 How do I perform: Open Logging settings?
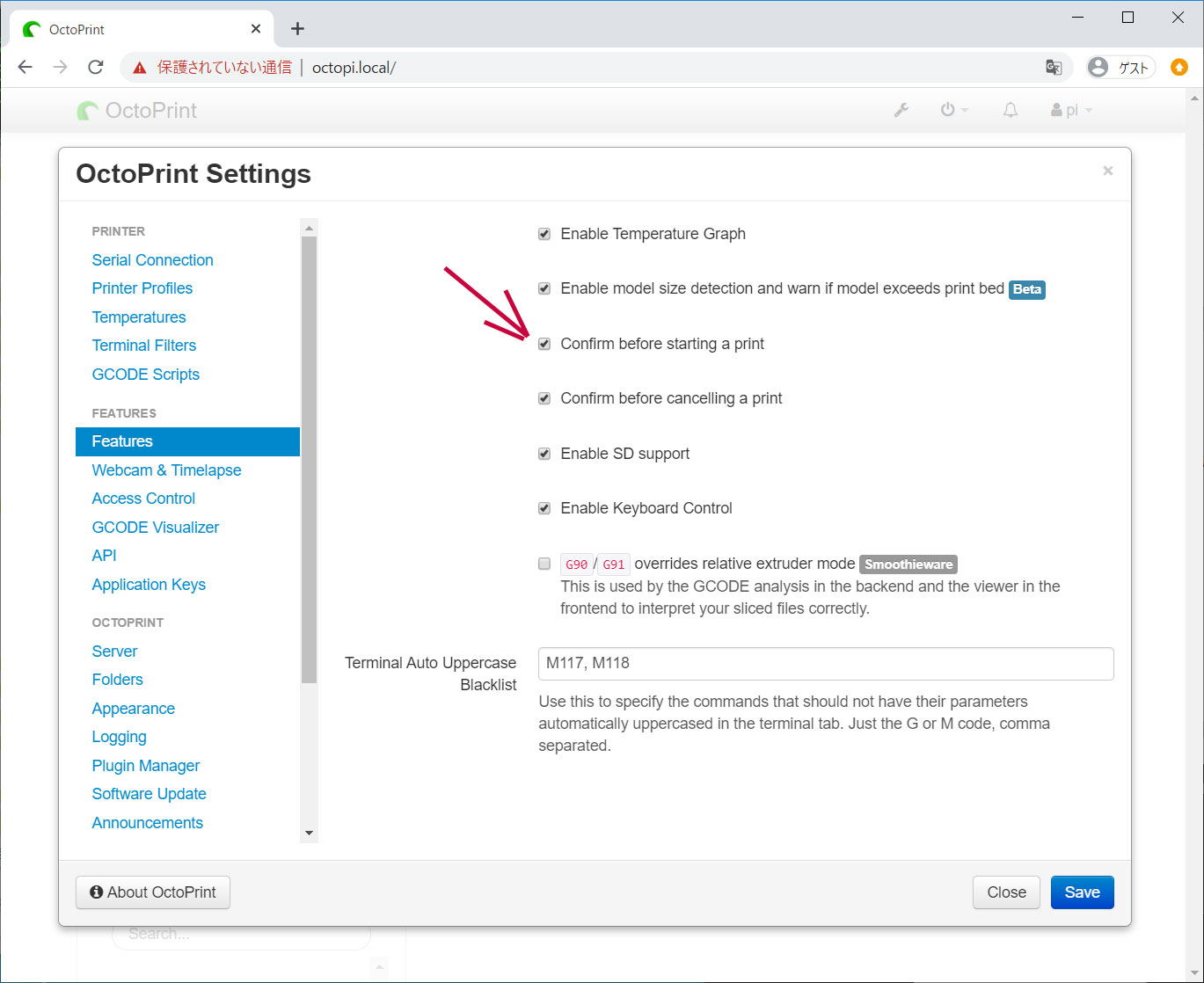click(x=119, y=737)
